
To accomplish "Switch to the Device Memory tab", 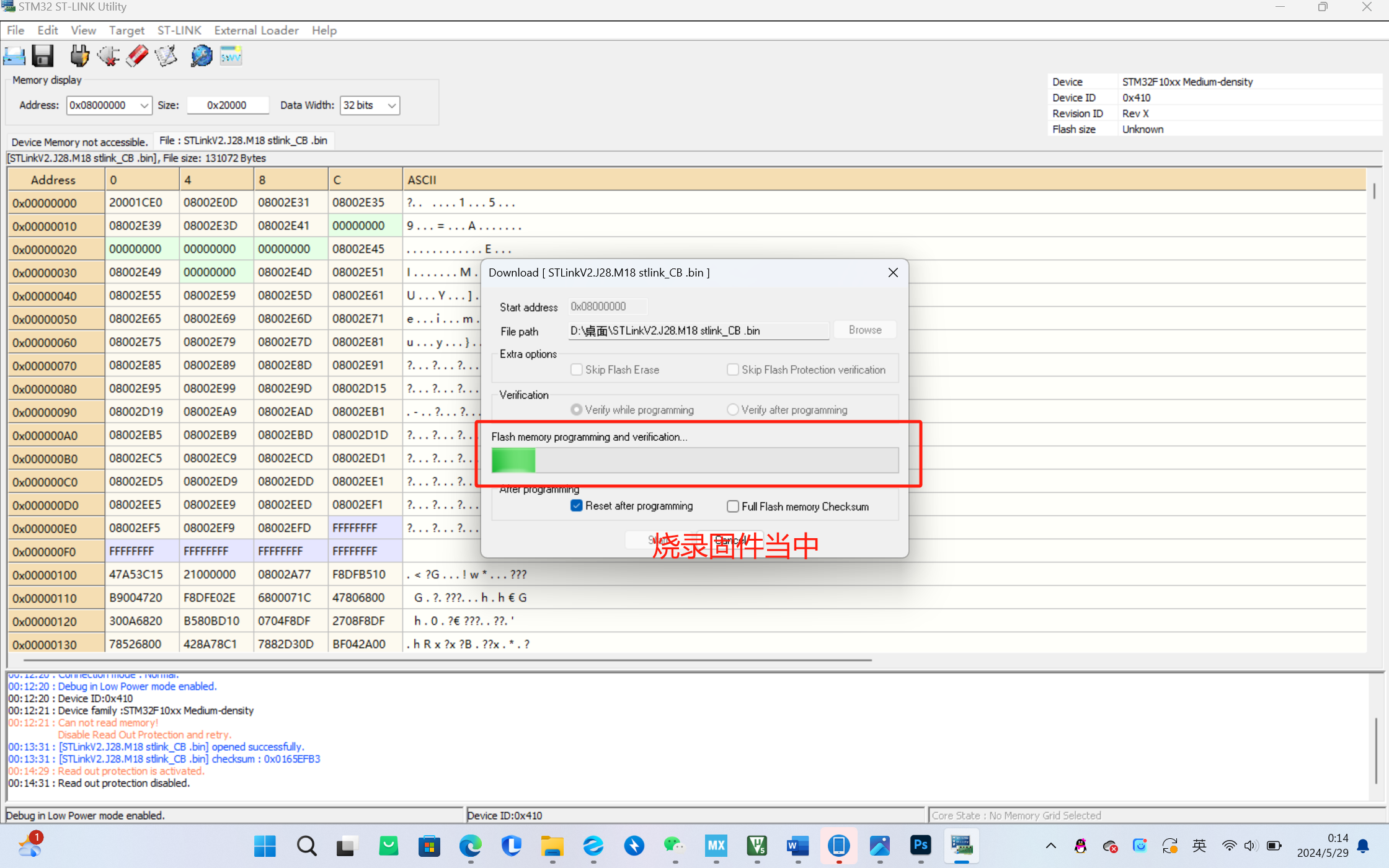I will 79,142.
